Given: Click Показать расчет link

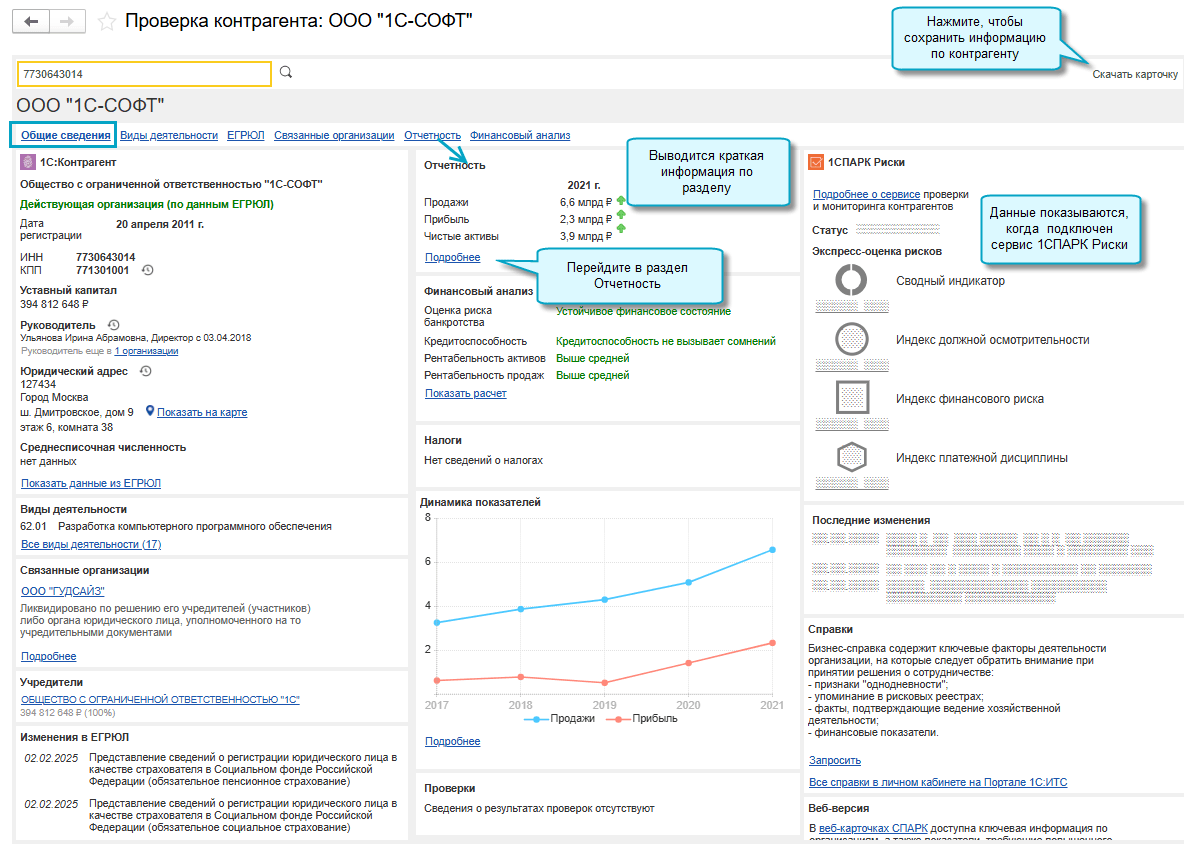Looking at the screenshot, I should [465, 393].
